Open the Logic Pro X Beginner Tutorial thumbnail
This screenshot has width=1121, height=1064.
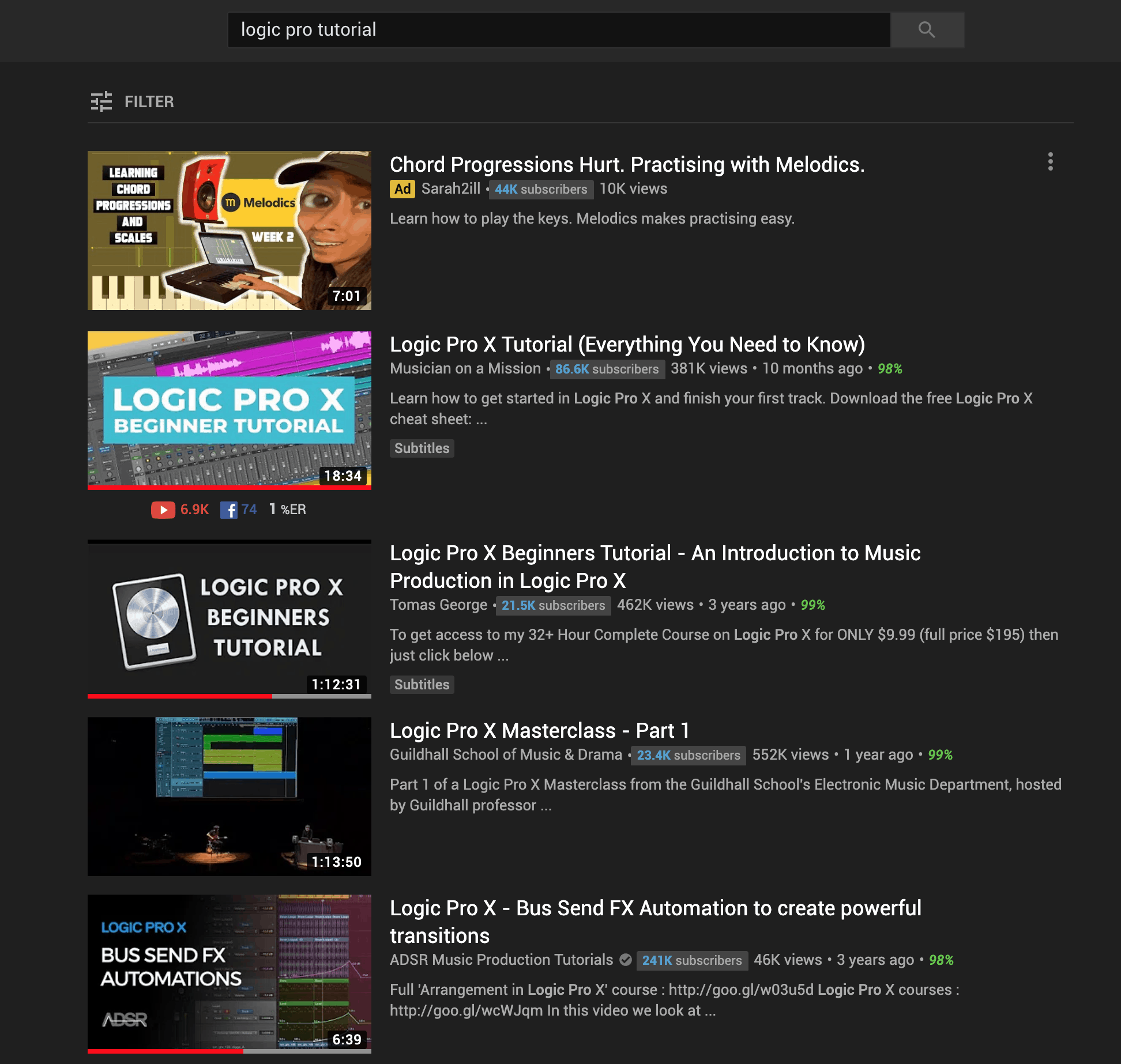(x=230, y=410)
